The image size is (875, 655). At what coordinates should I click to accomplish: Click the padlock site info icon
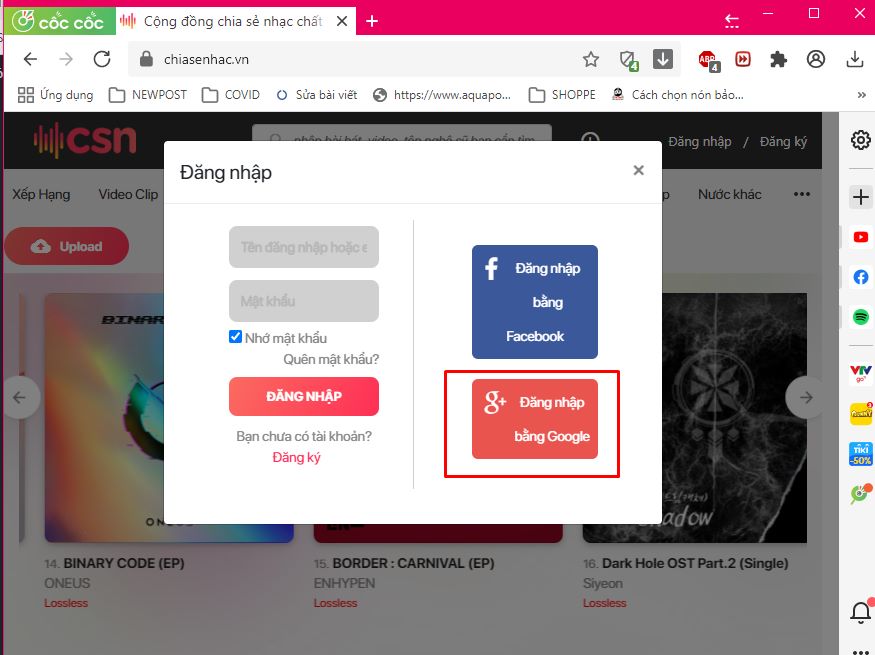point(146,59)
